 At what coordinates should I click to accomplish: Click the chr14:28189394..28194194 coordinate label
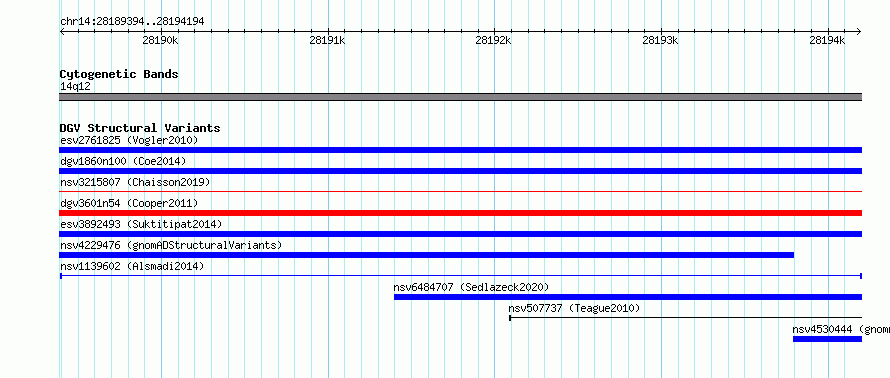(x=132, y=22)
